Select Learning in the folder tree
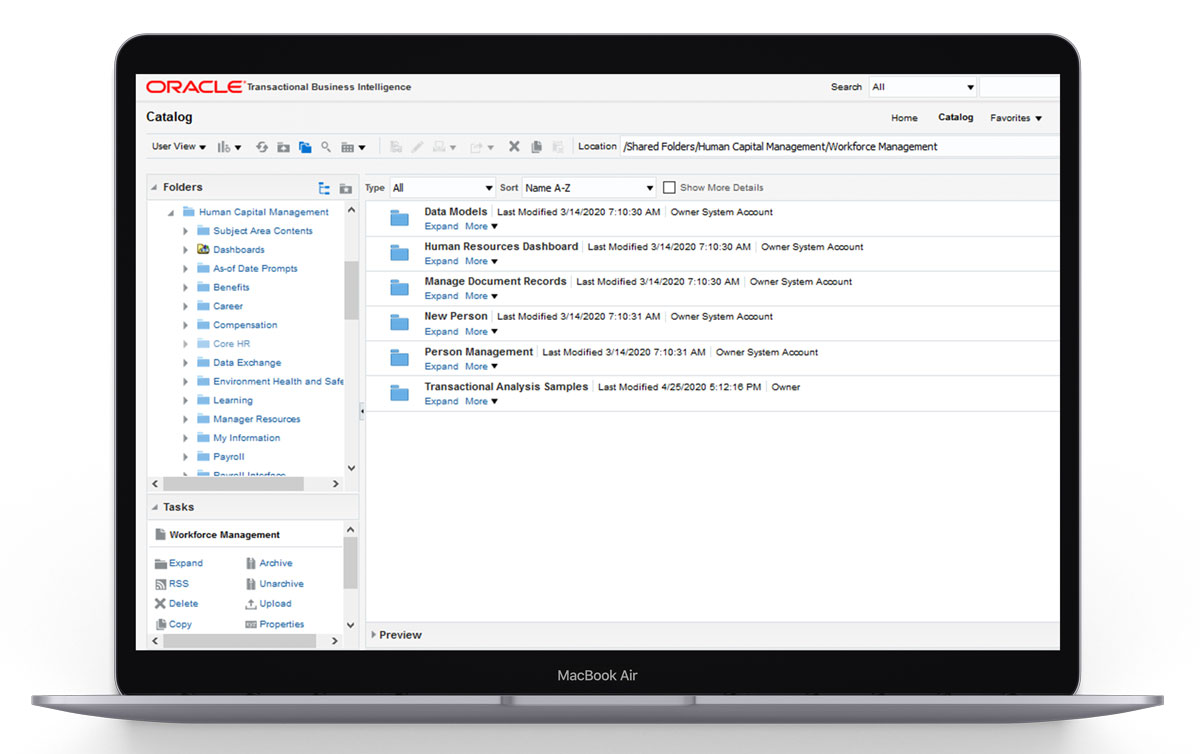The width and height of the screenshot is (1200, 754). click(232, 401)
